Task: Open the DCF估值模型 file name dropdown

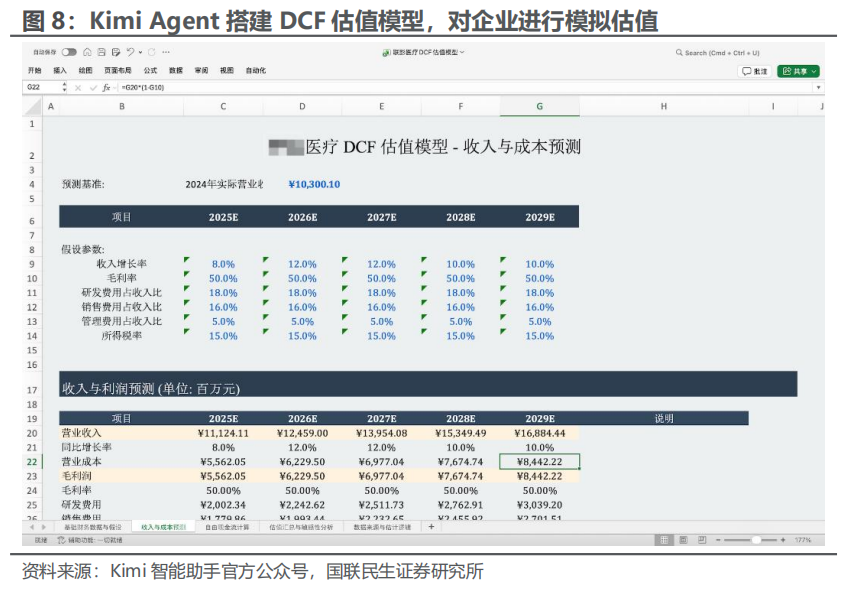Action: (462, 52)
